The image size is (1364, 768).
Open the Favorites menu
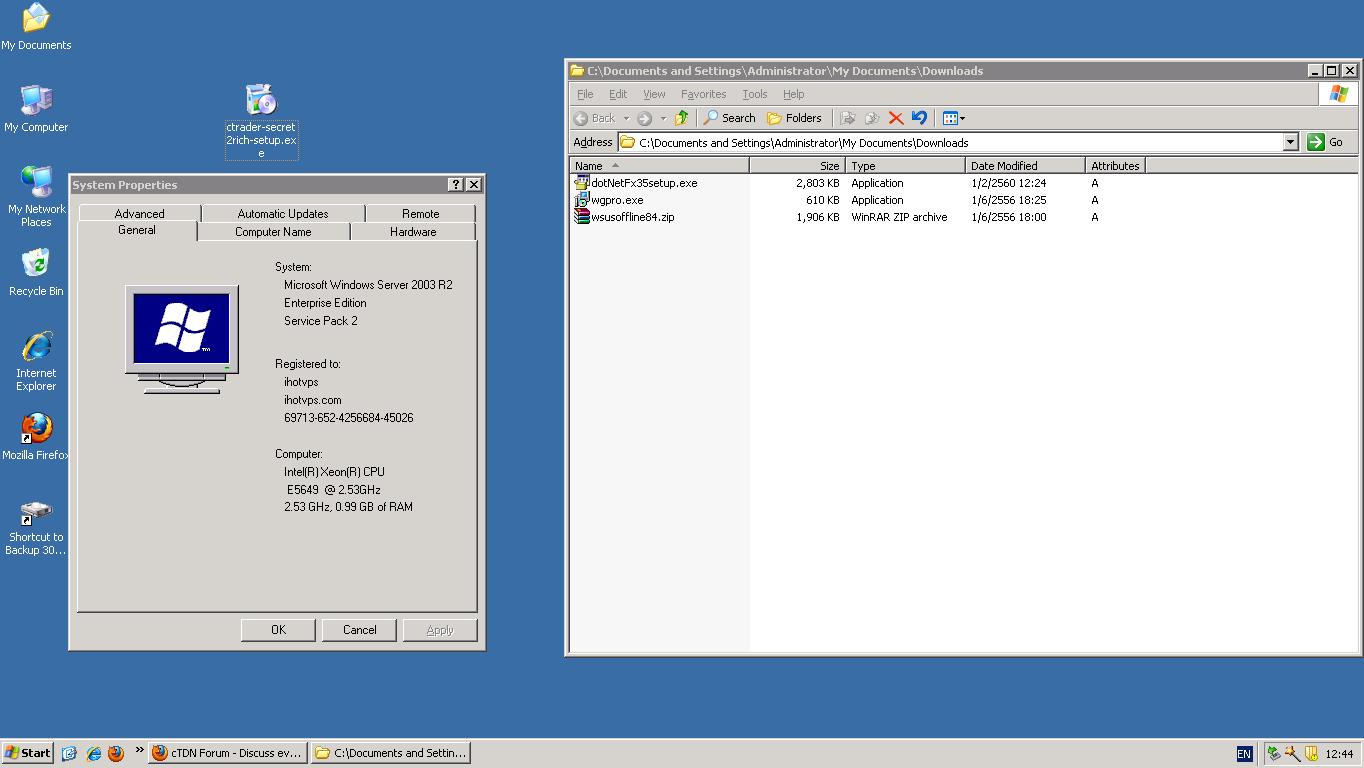pos(703,94)
